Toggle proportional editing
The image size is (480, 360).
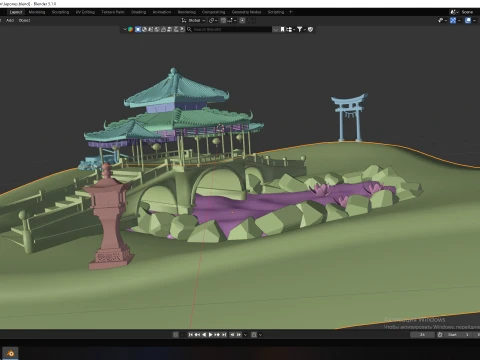242,20
